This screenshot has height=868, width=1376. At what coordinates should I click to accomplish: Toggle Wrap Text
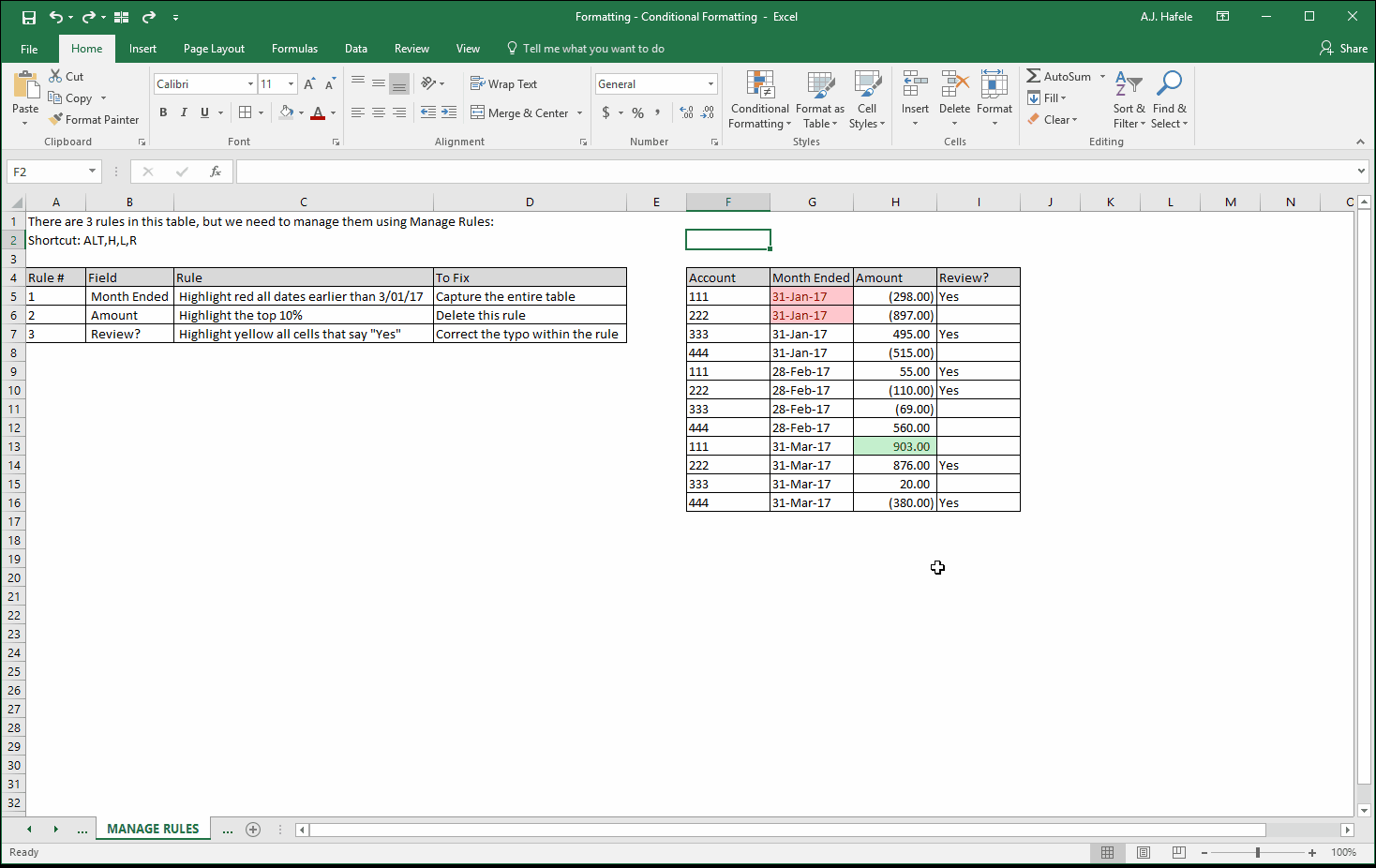pos(503,83)
